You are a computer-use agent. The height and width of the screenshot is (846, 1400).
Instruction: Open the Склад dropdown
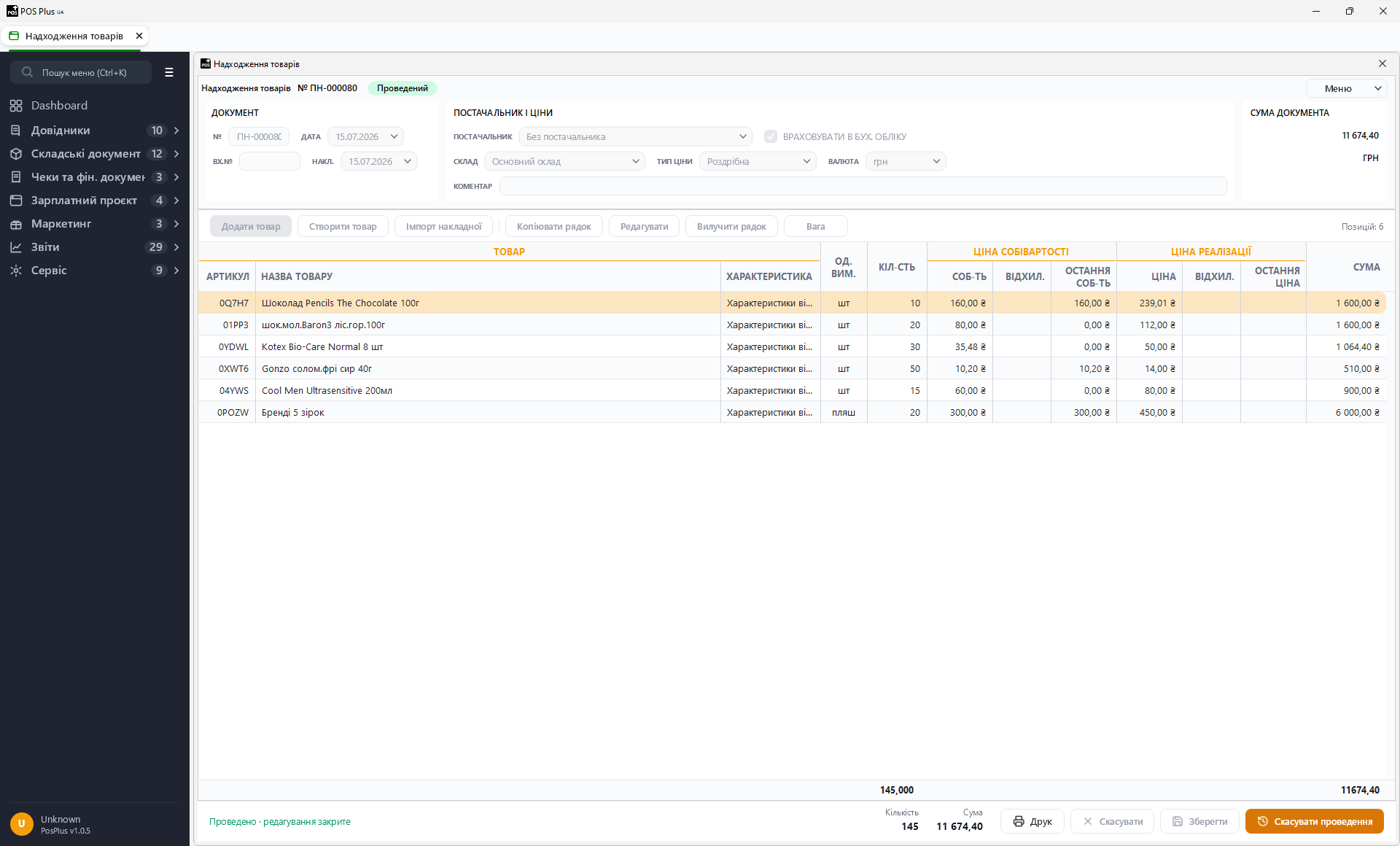pyautogui.click(x=565, y=161)
